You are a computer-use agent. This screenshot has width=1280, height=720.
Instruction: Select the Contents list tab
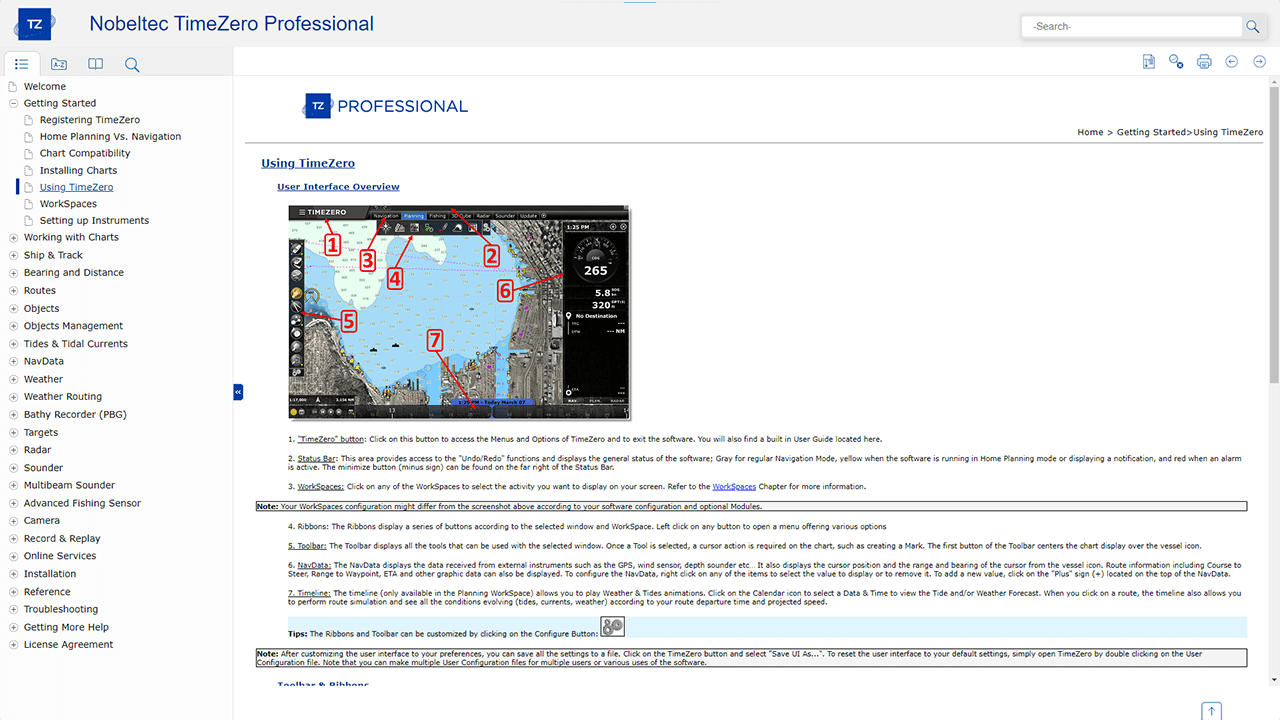(x=22, y=64)
